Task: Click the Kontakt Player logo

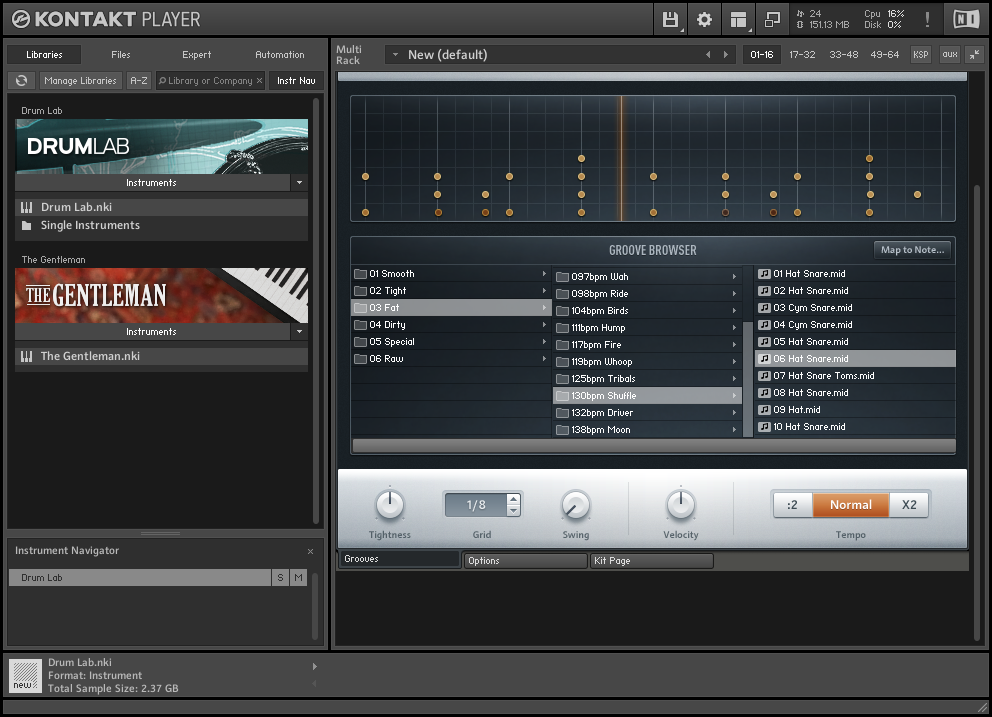Action: click(x=106, y=20)
